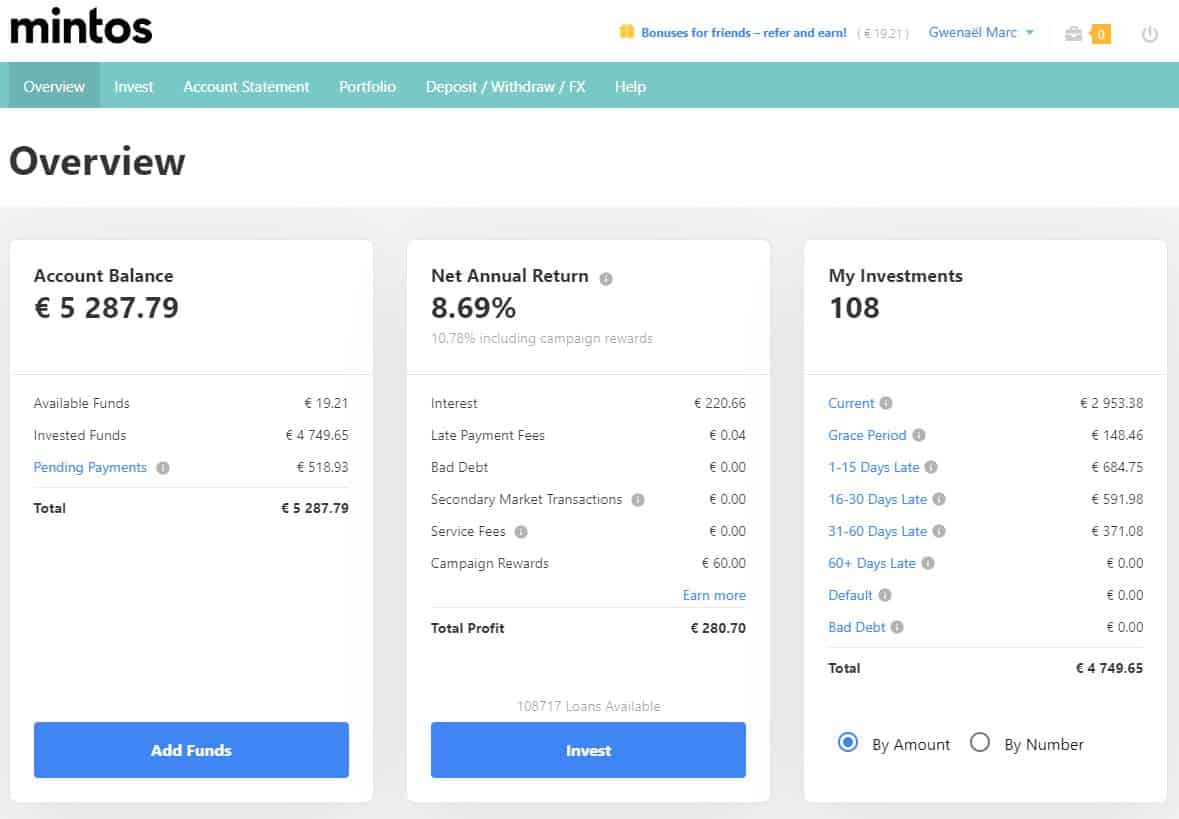Click the gift icon beside referral bonuses
The image size is (1179, 819).
[627, 32]
